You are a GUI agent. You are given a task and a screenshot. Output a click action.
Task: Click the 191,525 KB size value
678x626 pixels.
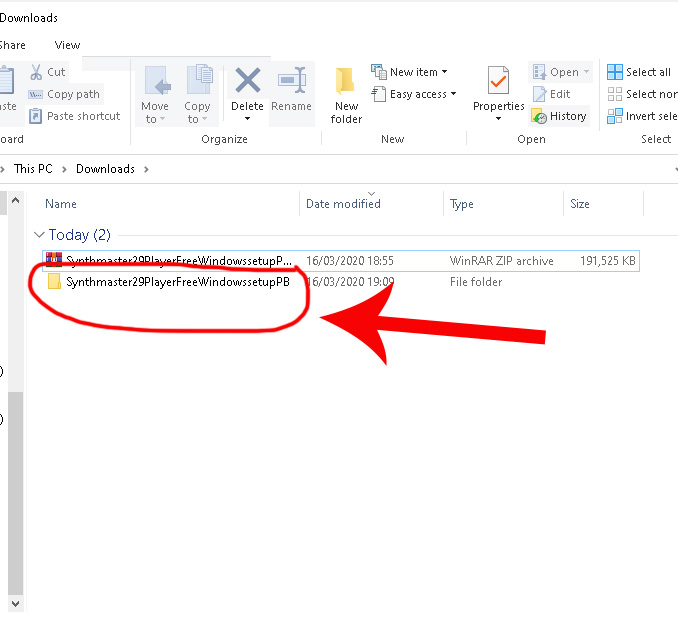coord(608,261)
